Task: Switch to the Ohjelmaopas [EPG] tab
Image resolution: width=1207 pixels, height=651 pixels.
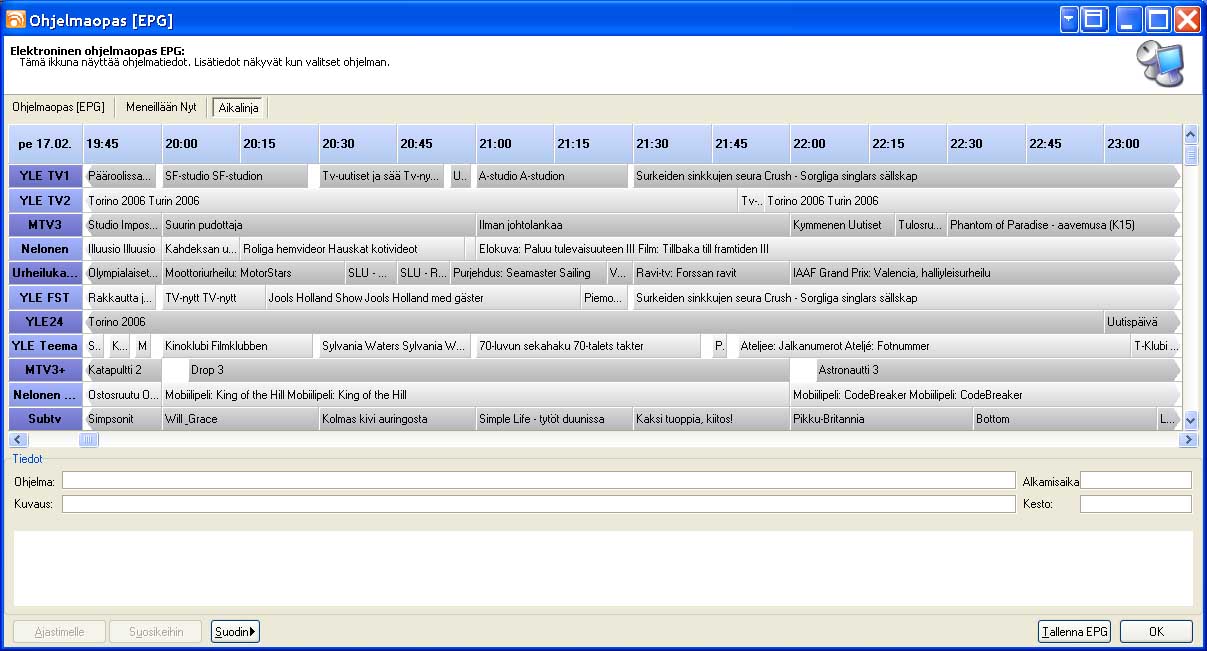Action: pyautogui.click(x=58, y=107)
